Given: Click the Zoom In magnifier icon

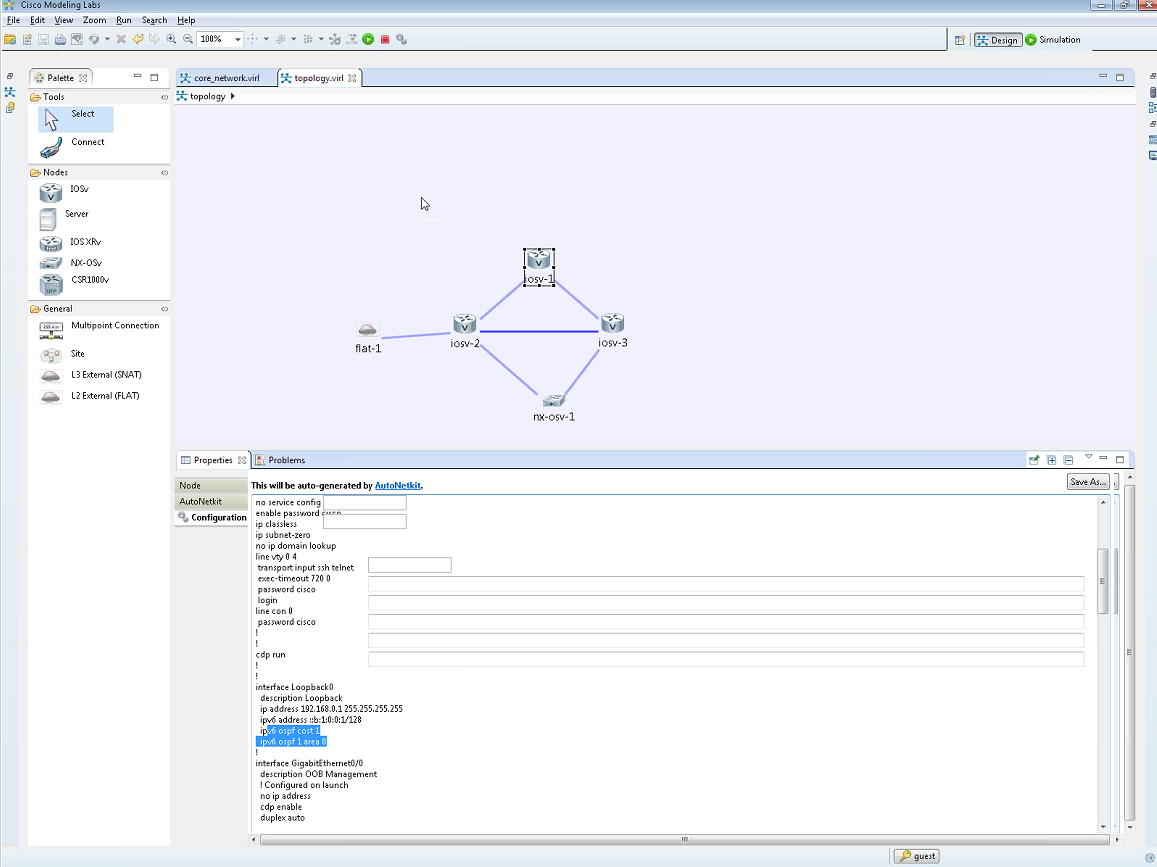Looking at the screenshot, I should point(171,39).
